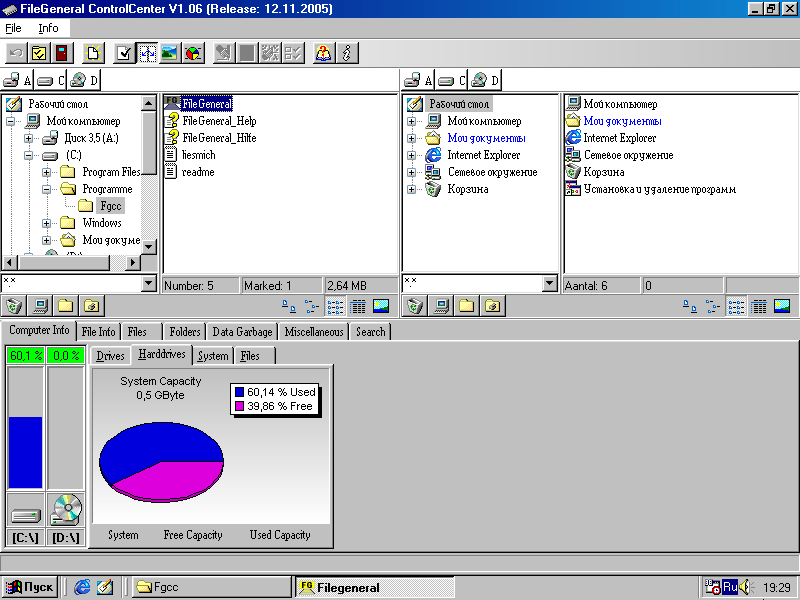Viewport: 800px width, 600px height.
Task: Click recycle bin button under right pane
Action: click(x=415, y=306)
